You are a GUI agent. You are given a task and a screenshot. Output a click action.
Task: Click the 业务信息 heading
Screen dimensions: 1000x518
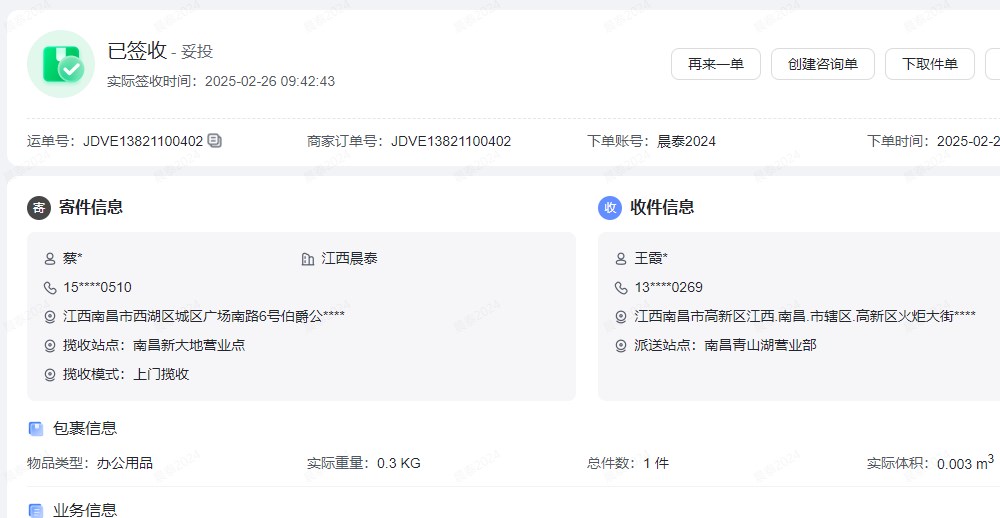click(85, 510)
